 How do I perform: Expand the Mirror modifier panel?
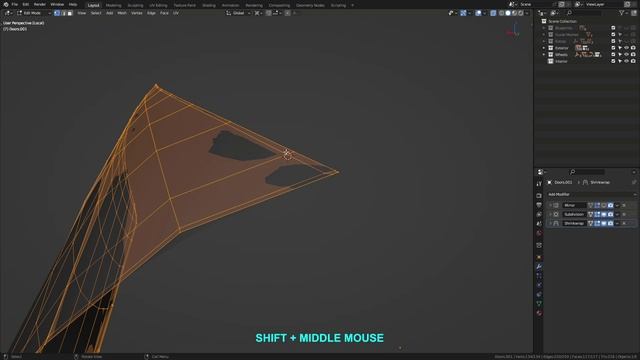coord(550,205)
